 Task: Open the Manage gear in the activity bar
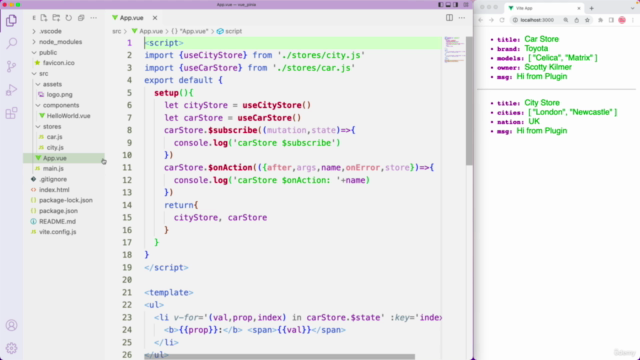click(x=11, y=348)
